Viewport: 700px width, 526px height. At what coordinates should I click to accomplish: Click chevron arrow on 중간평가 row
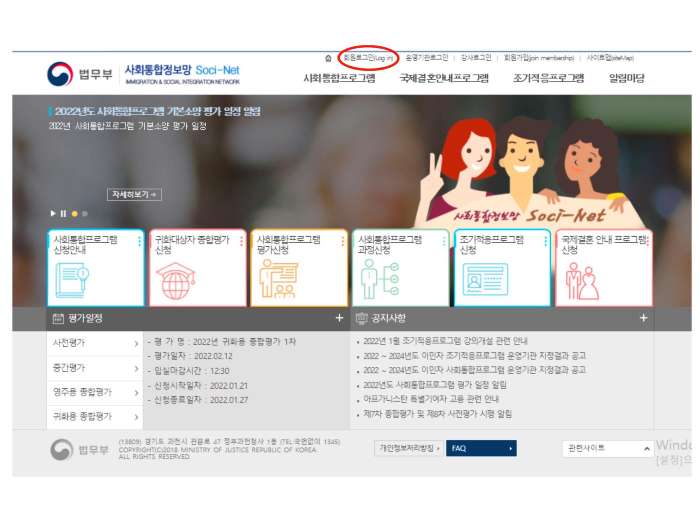click(x=136, y=368)
